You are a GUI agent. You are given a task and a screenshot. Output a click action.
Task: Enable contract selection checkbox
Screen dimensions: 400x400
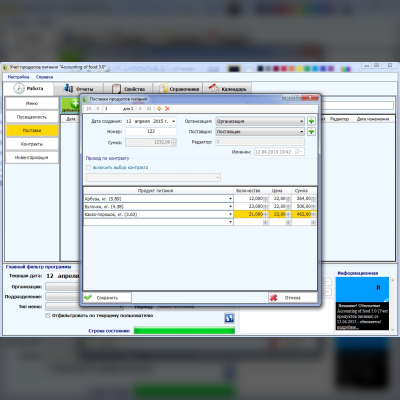click(x=89, y=168)
